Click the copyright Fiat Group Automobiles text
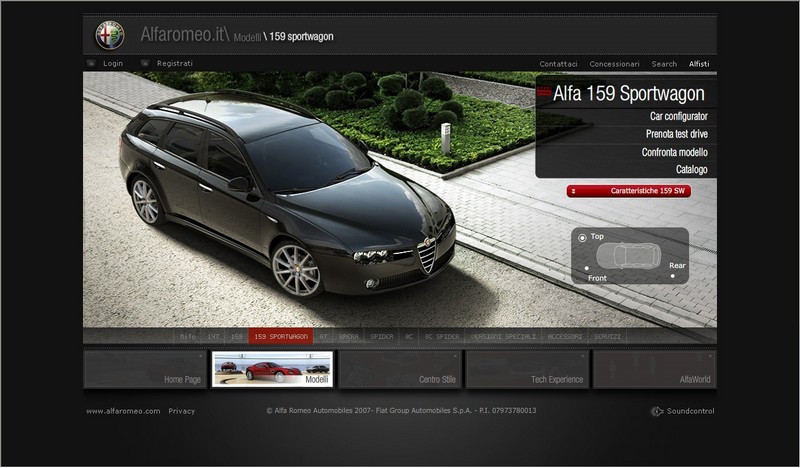 401,411
